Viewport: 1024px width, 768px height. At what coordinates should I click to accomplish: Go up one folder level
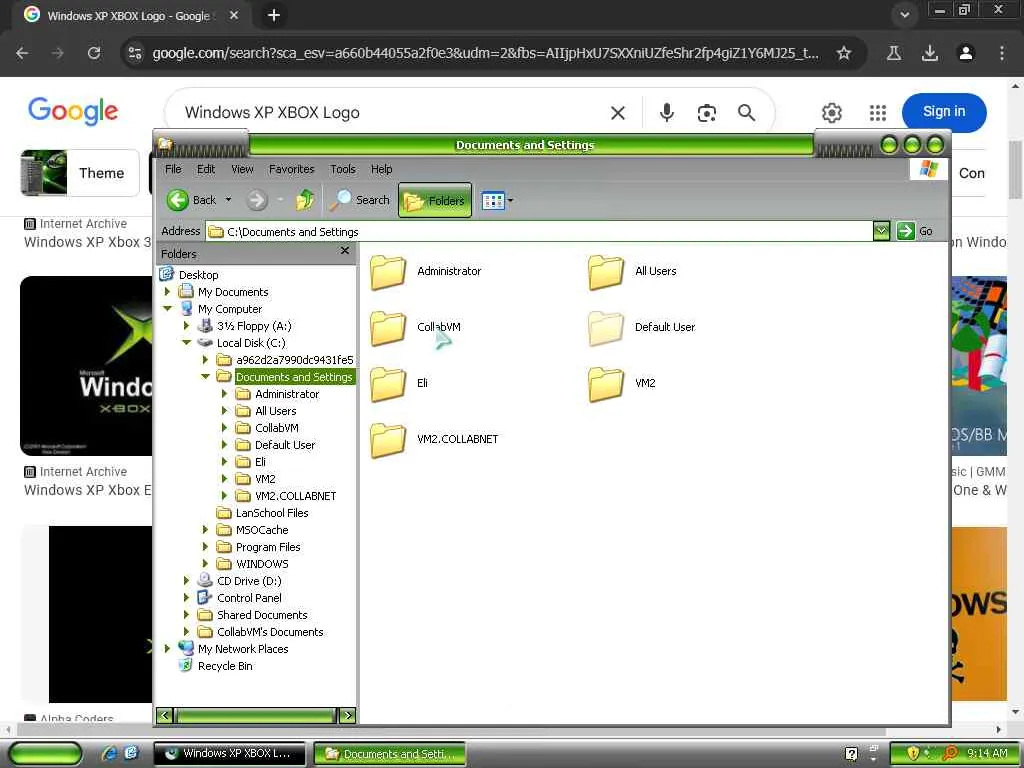point(304,200)
